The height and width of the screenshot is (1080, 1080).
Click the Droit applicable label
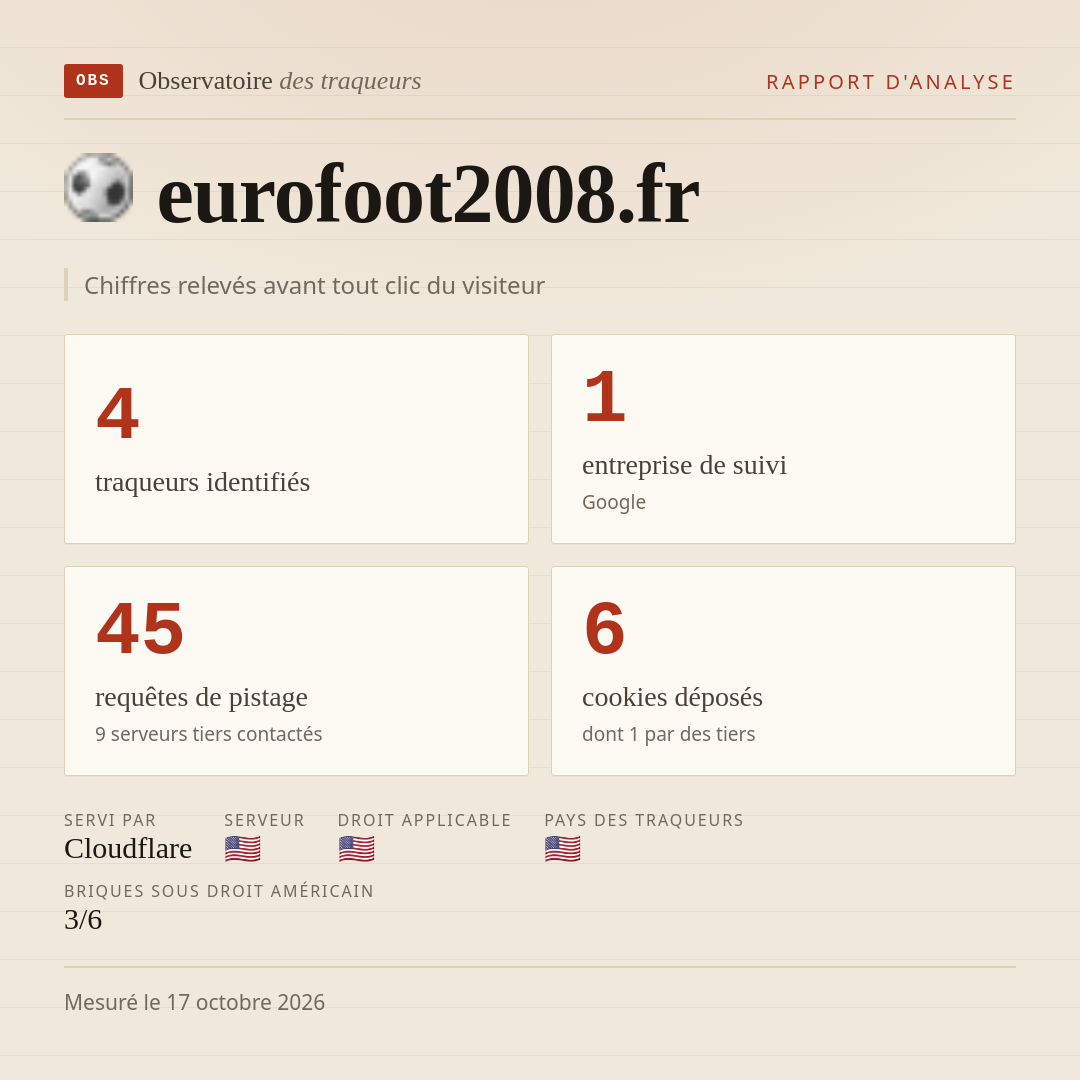(424, 820)
